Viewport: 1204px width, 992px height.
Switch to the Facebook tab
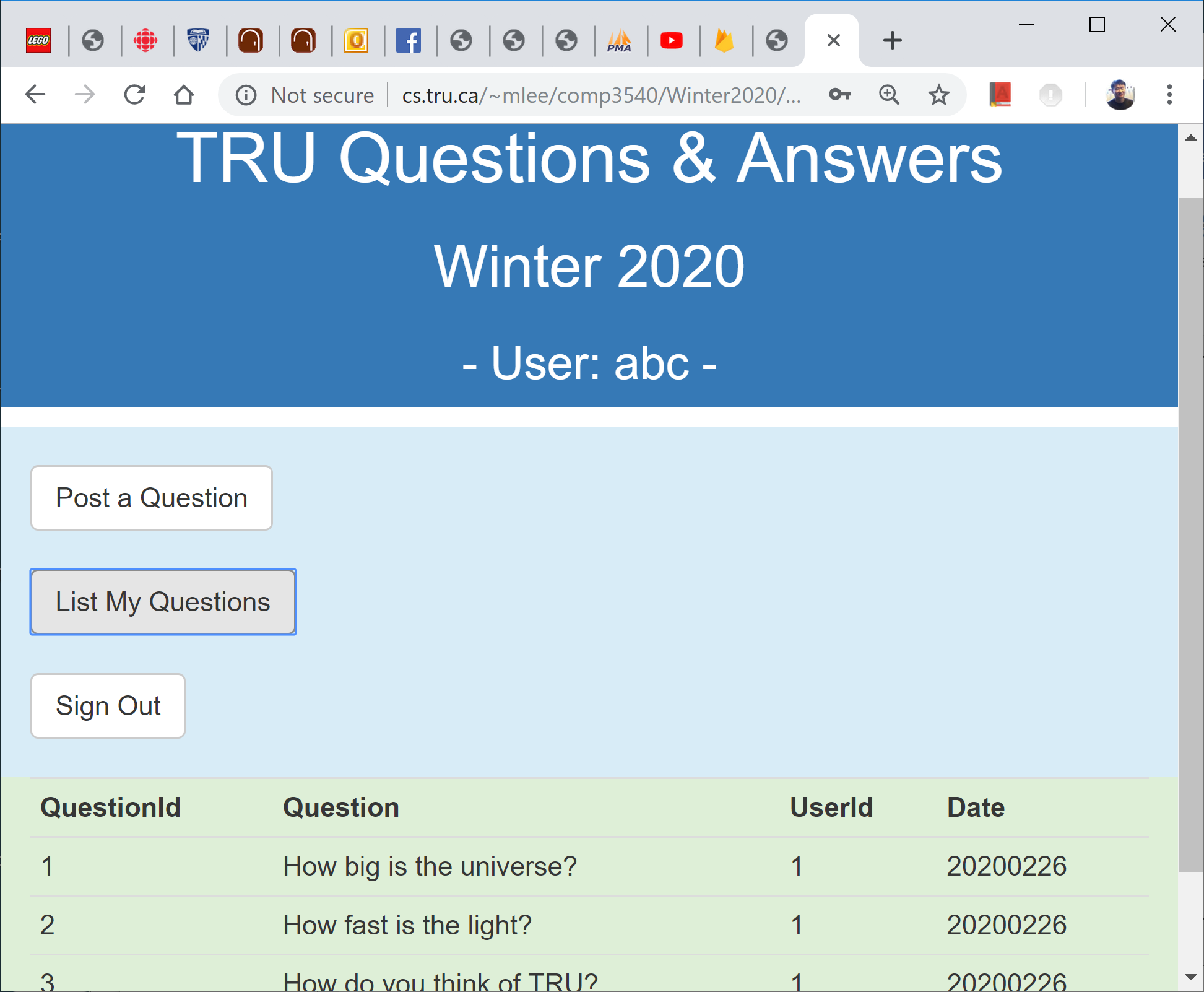(409, 41)
